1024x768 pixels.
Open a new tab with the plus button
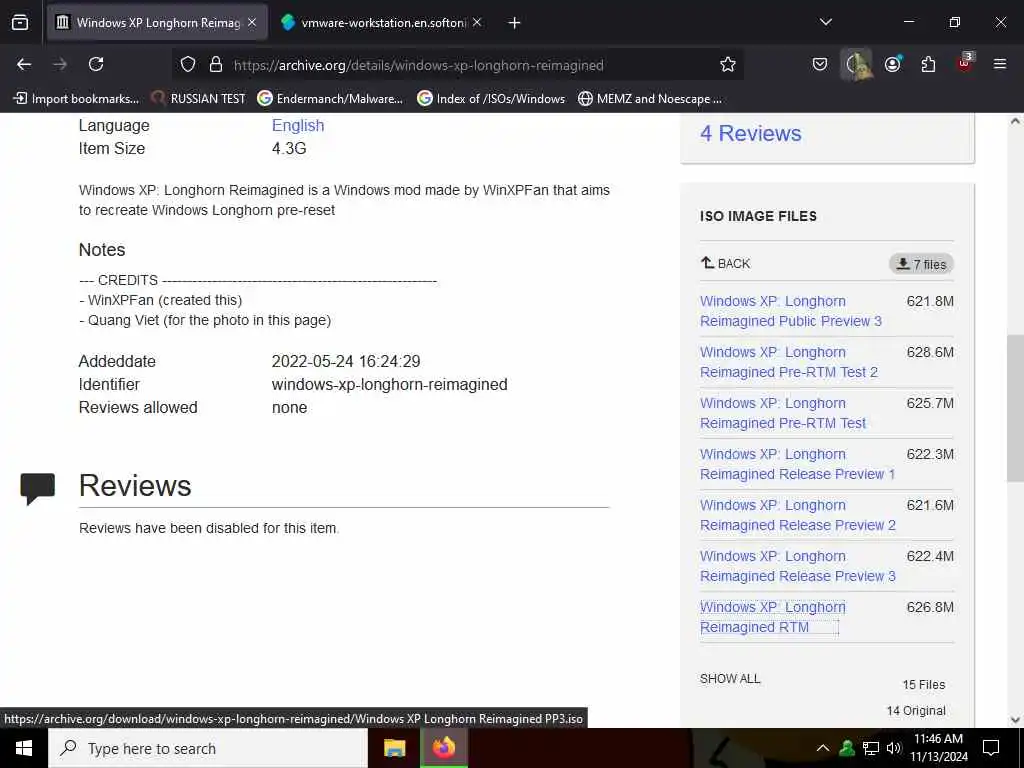pos(515,23)
